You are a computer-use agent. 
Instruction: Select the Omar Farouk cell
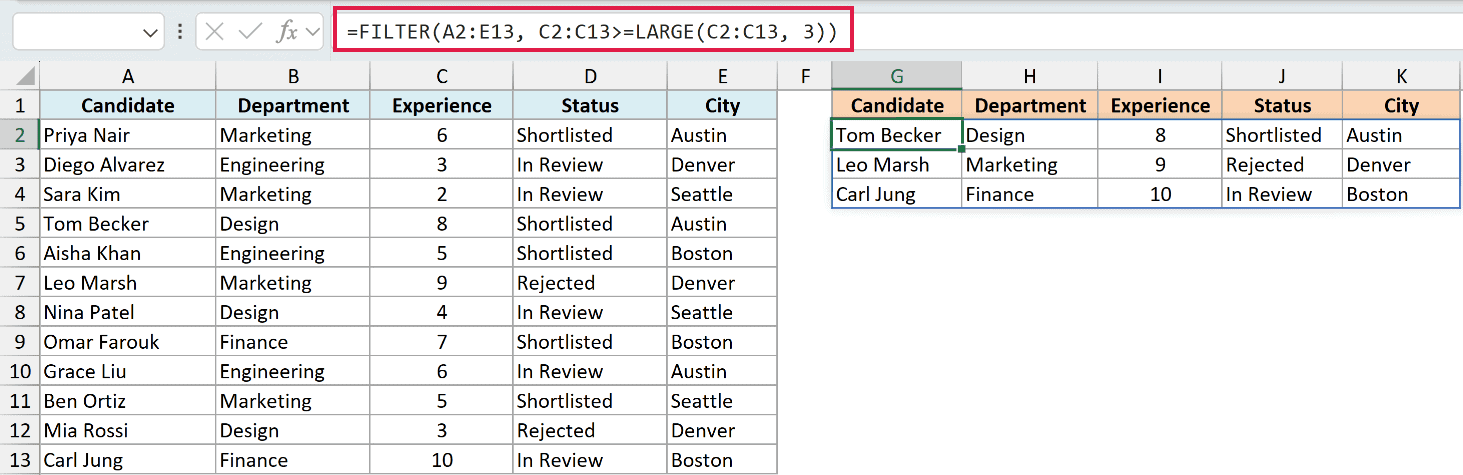click(x=128, y=342)
